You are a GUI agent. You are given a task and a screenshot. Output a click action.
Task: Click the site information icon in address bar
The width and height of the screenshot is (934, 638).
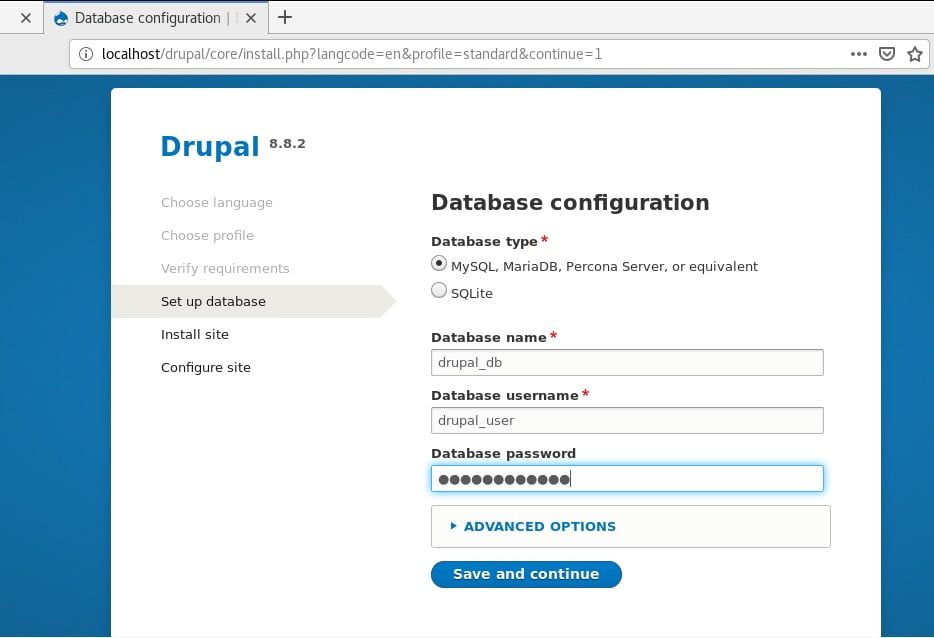[x=86, y=54]
